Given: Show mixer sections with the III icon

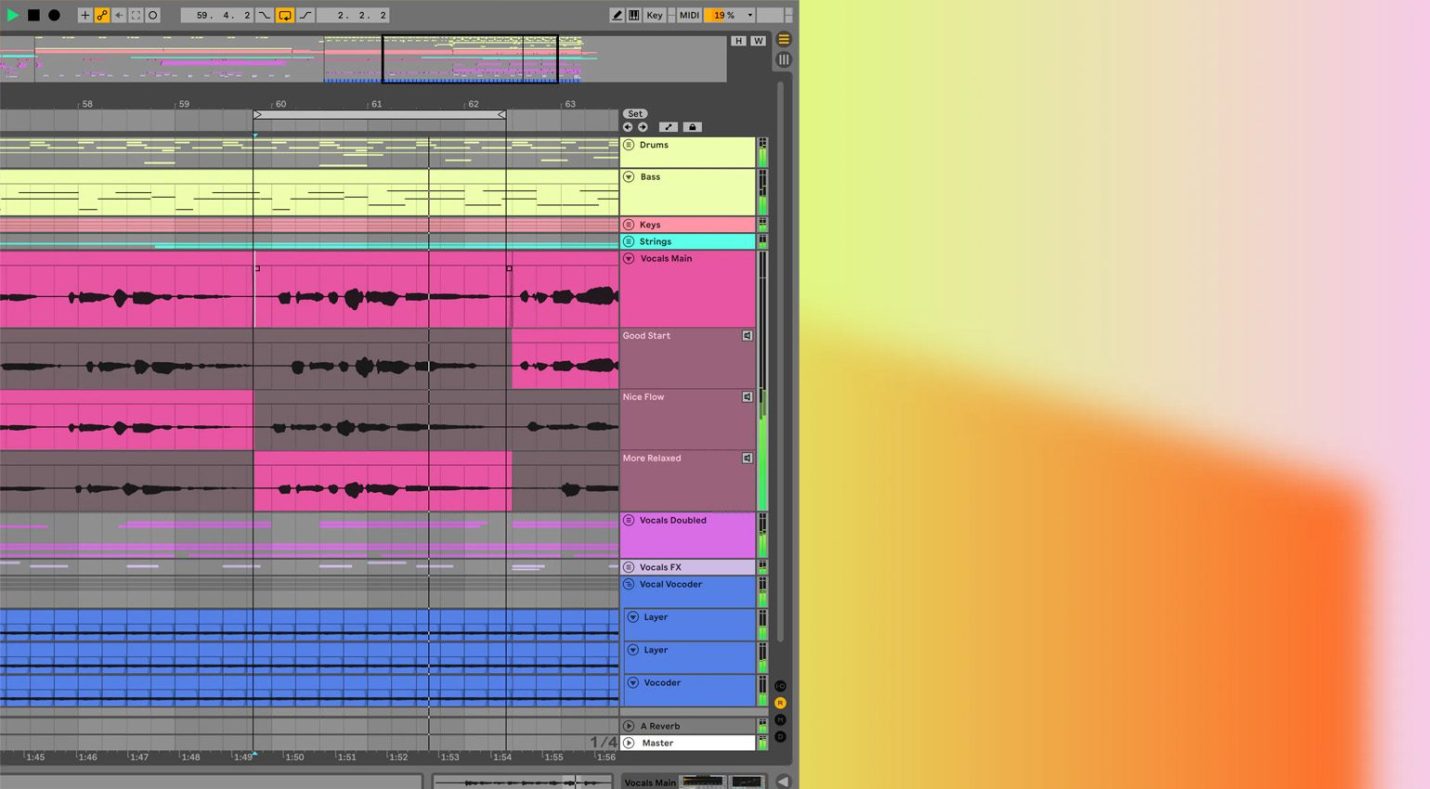Looking at the screenshot, I should (x=784, y=60).
